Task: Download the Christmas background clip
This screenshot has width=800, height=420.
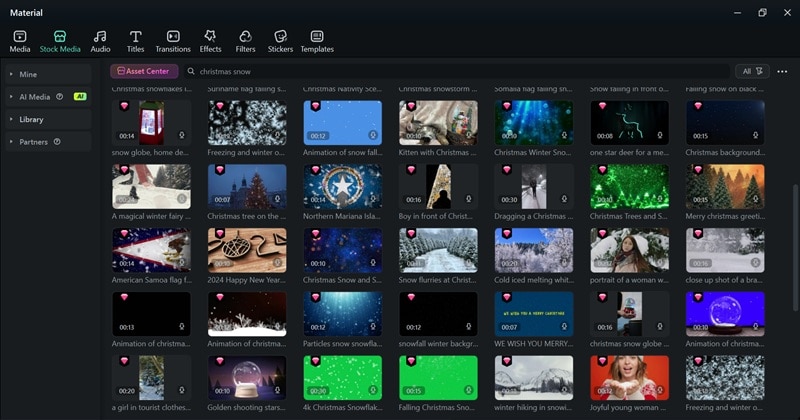Action: point(756,135)
